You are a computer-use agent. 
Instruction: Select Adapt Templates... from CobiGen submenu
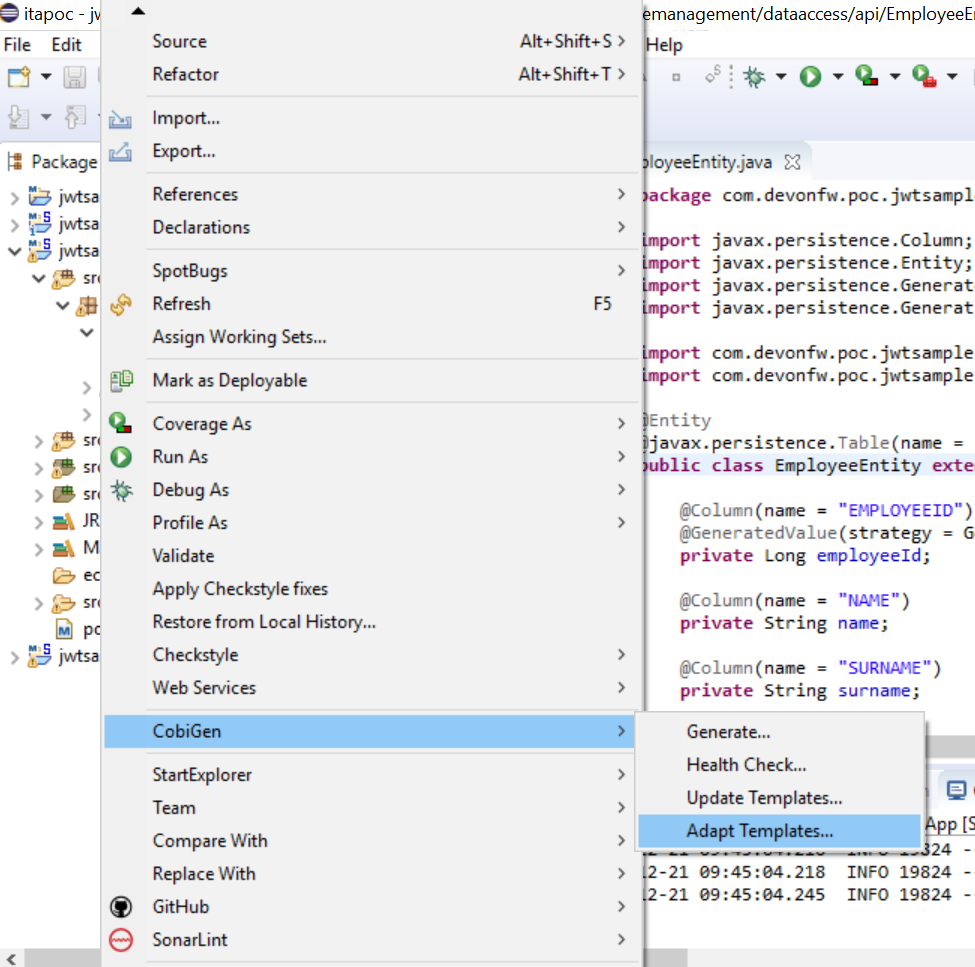click(759, 831)
